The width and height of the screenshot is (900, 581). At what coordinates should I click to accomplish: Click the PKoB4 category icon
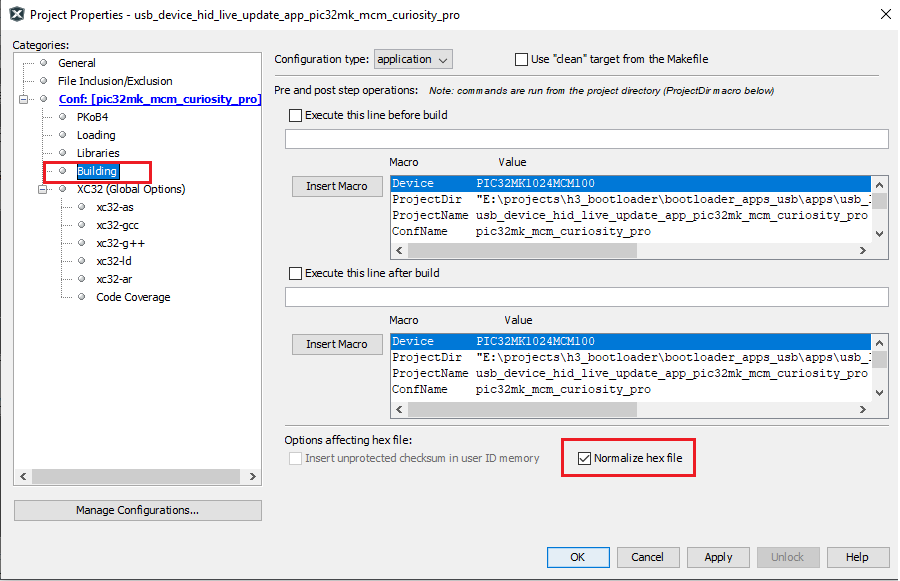coord(61,116)
